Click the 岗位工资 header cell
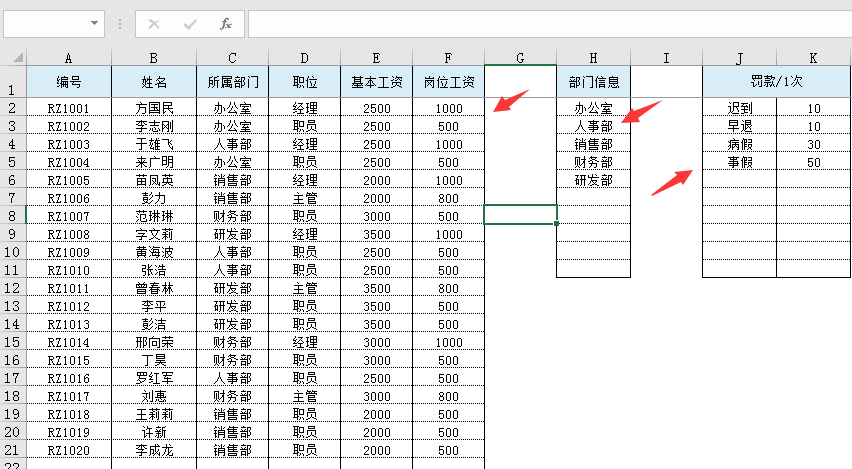 (x=448, y=82)
